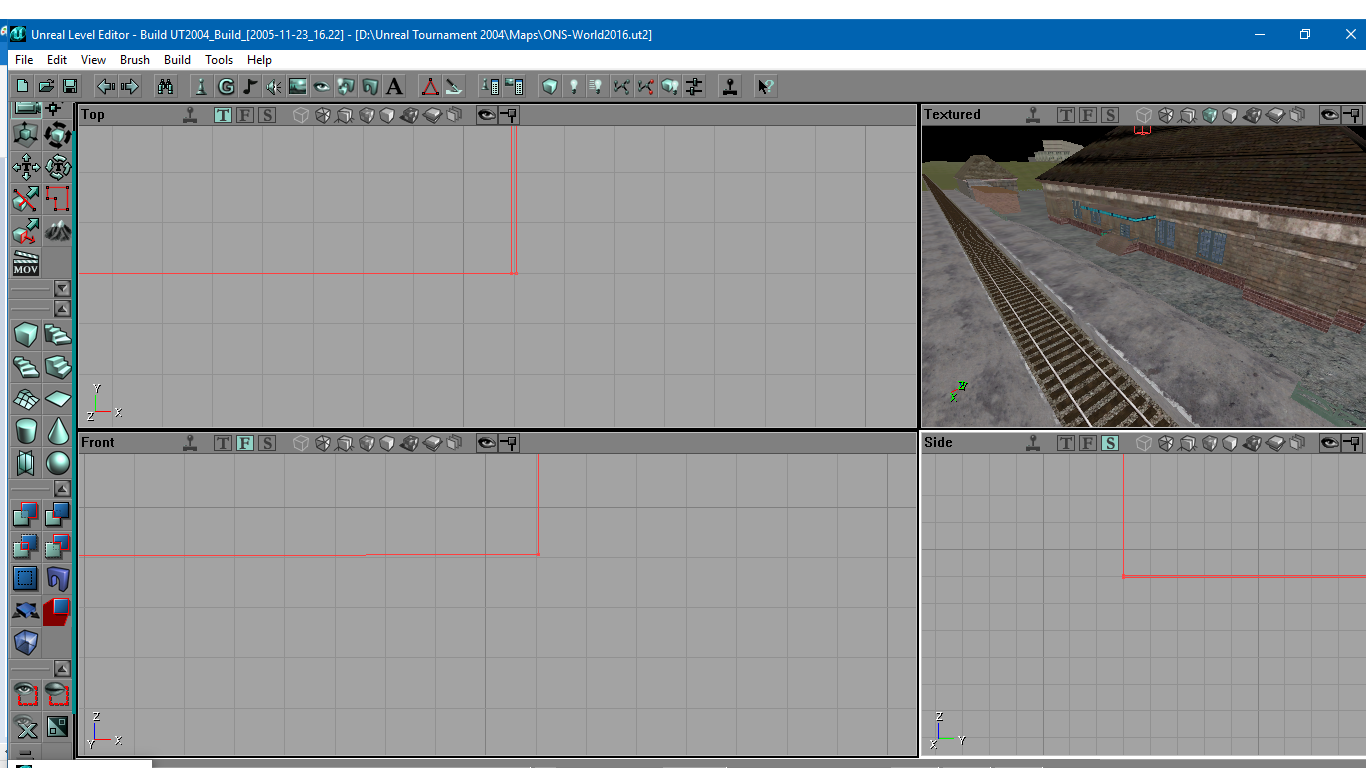The width and height of the screenshot is (1366, 768).
Task: Click the Redo right arrow button
Action: pyautogui.click(x=130, y=87)
